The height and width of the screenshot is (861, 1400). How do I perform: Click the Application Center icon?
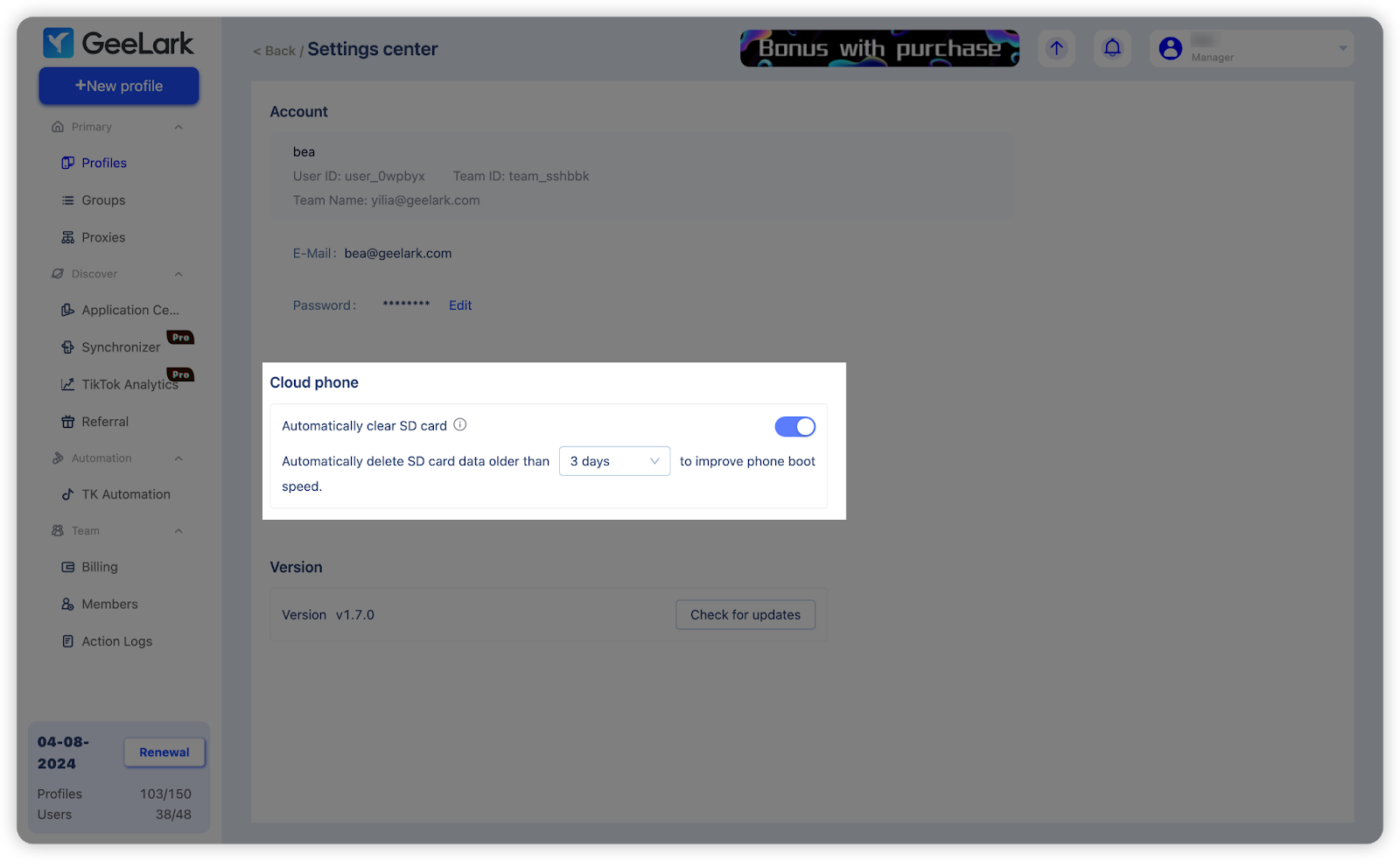click(67, 310)
